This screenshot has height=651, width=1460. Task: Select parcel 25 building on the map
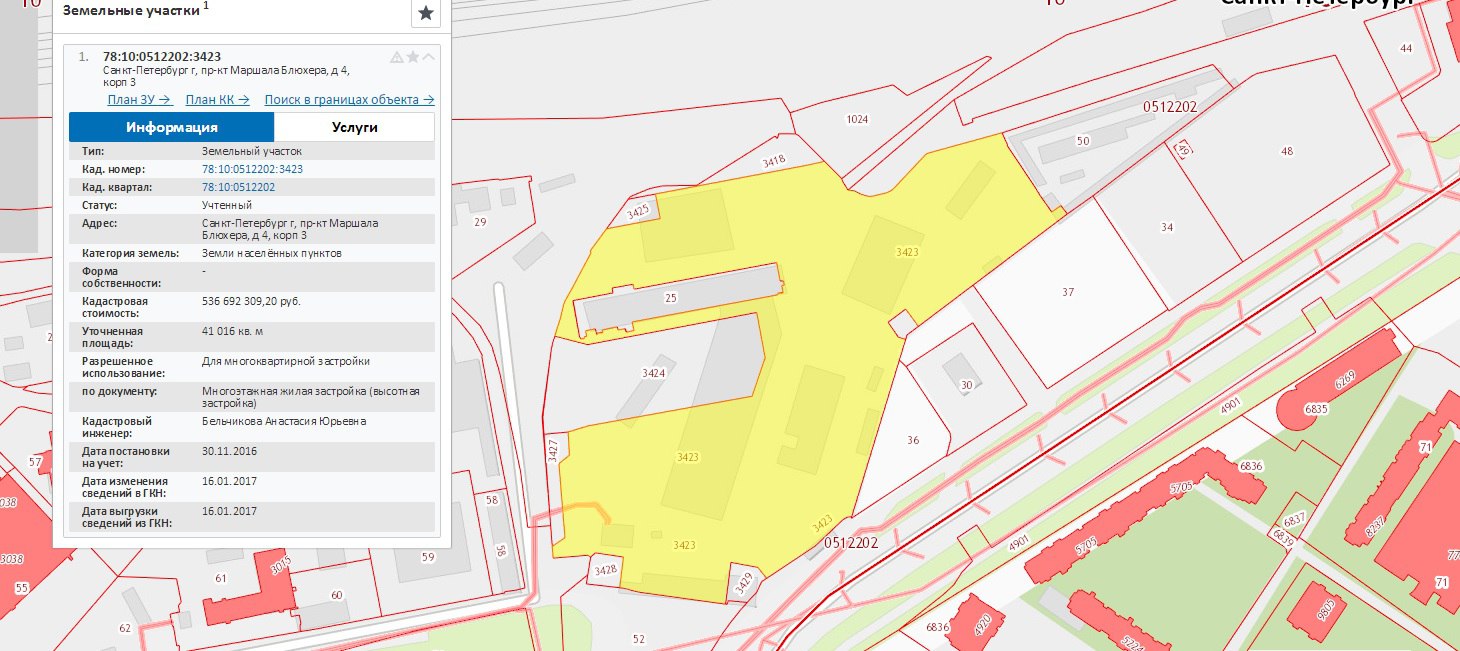click(670, 299)
